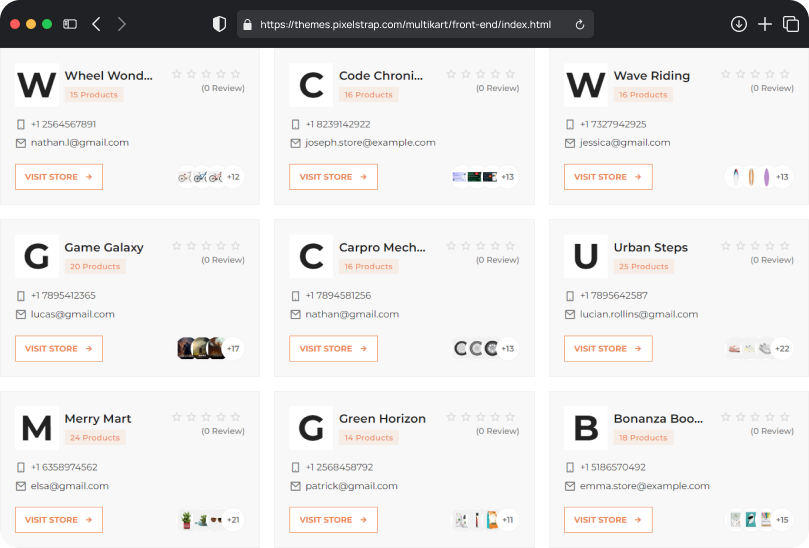Go back using the browser back arrow
Screen dimensions: 809x548
pyautogui.click(x=96, y=24)
